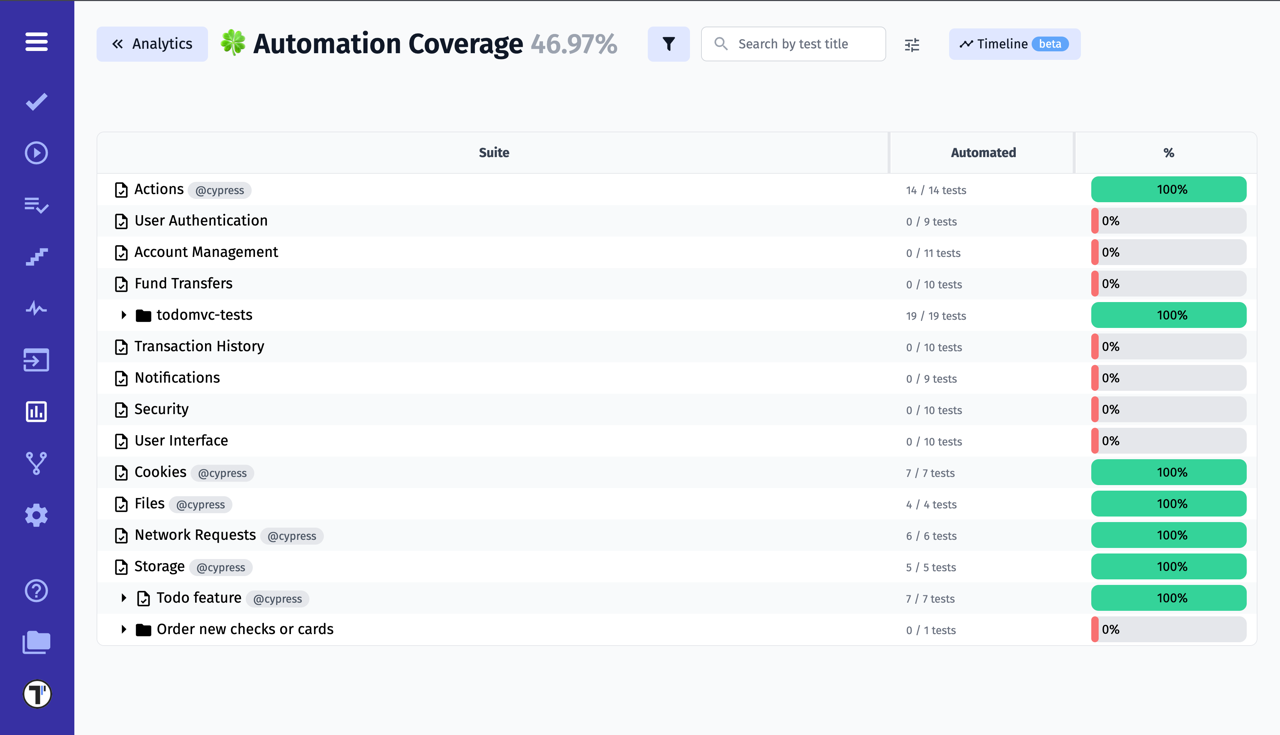Open the hamburger menu at top left
1280x735 pixels.
pos(36,42)
